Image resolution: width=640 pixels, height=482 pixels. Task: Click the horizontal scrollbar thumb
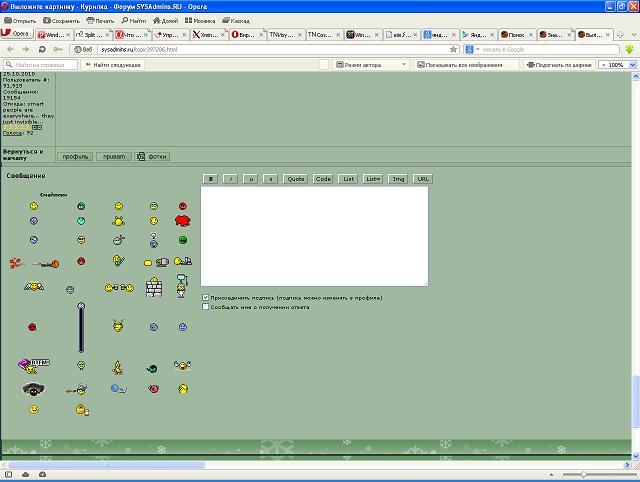107,465
